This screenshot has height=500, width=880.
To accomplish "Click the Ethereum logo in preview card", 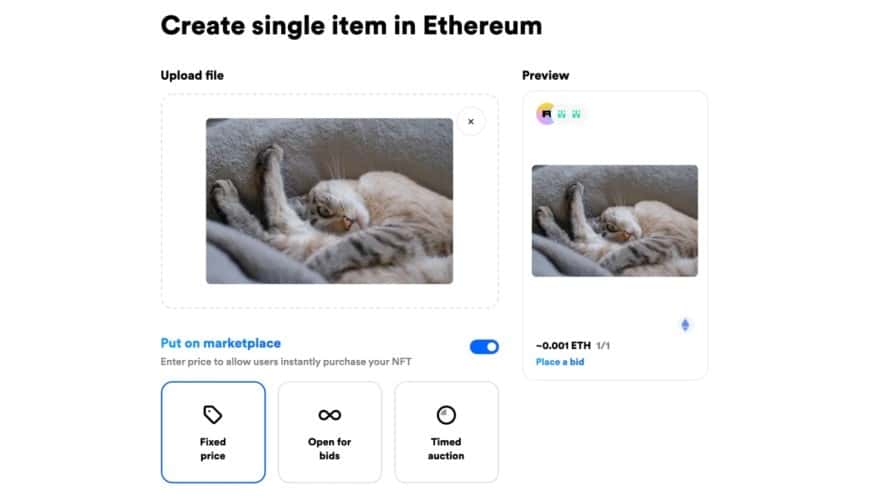I will coord(685,325).
